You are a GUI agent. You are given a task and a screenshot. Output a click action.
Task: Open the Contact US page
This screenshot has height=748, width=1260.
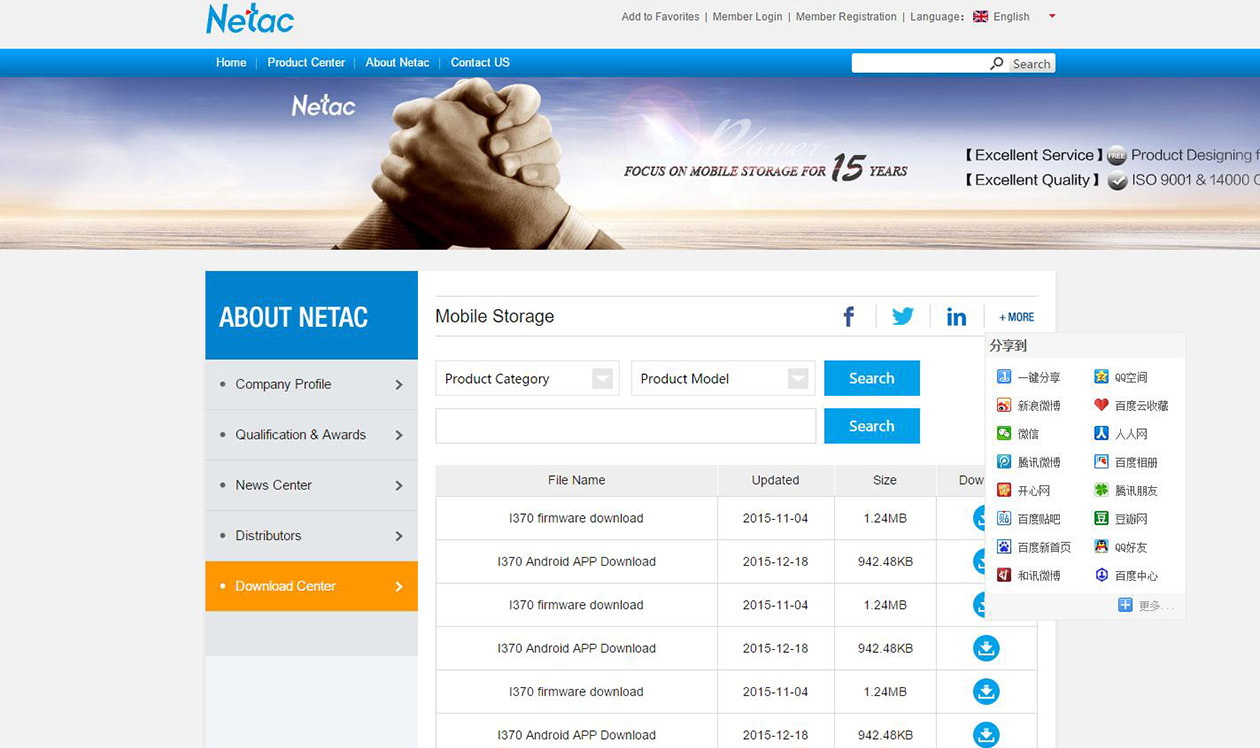[x=480, y=62]
